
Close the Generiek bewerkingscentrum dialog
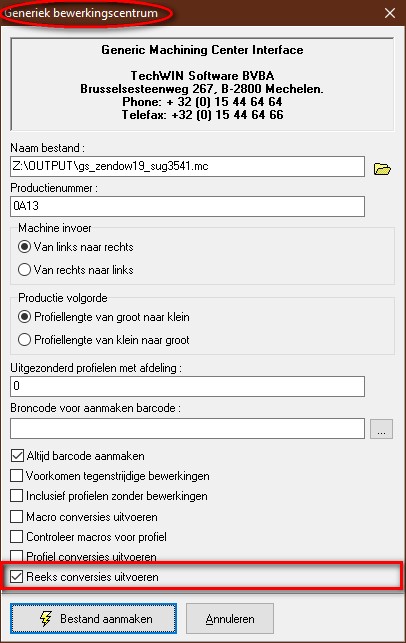pyautogui.click(x=390, y=13)
